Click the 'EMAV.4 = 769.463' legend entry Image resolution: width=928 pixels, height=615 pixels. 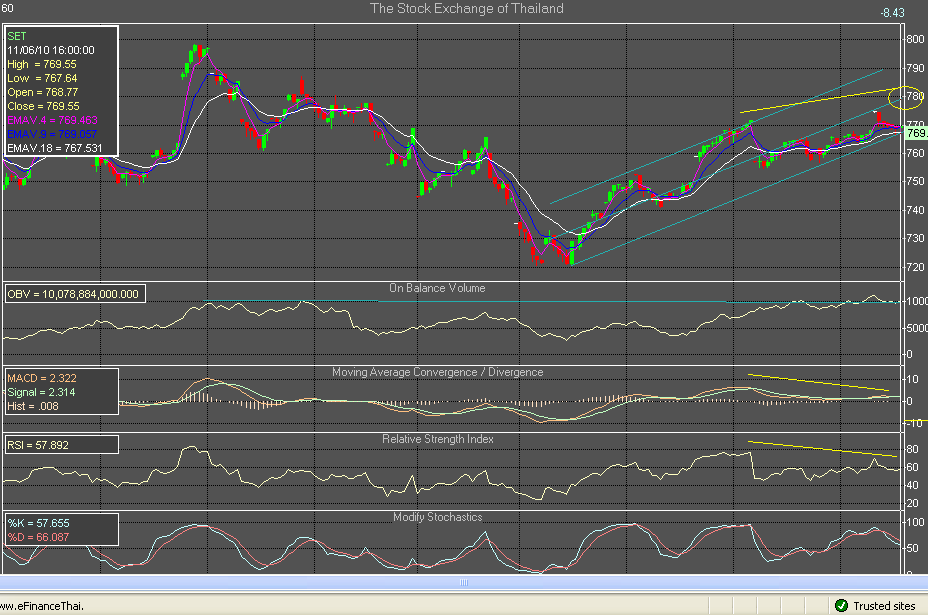point(52,120)
